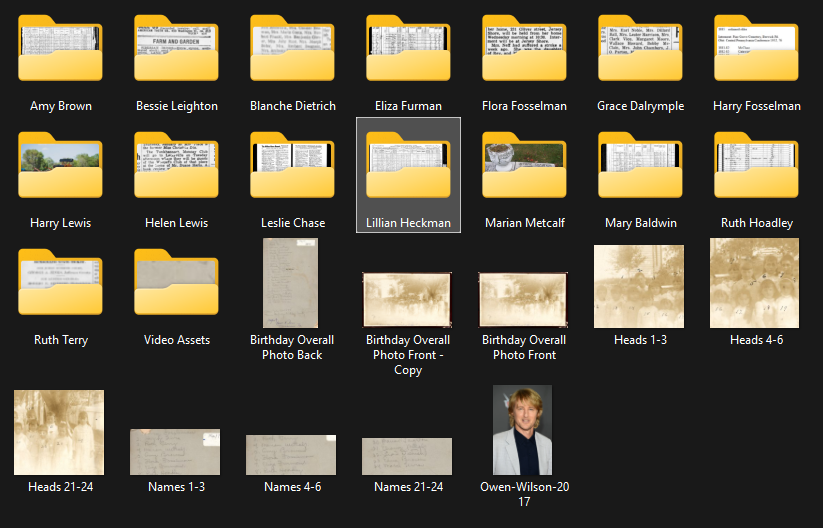Choose the Grace Dalrymple folder
Screen dimensions: 823x528
640,48
